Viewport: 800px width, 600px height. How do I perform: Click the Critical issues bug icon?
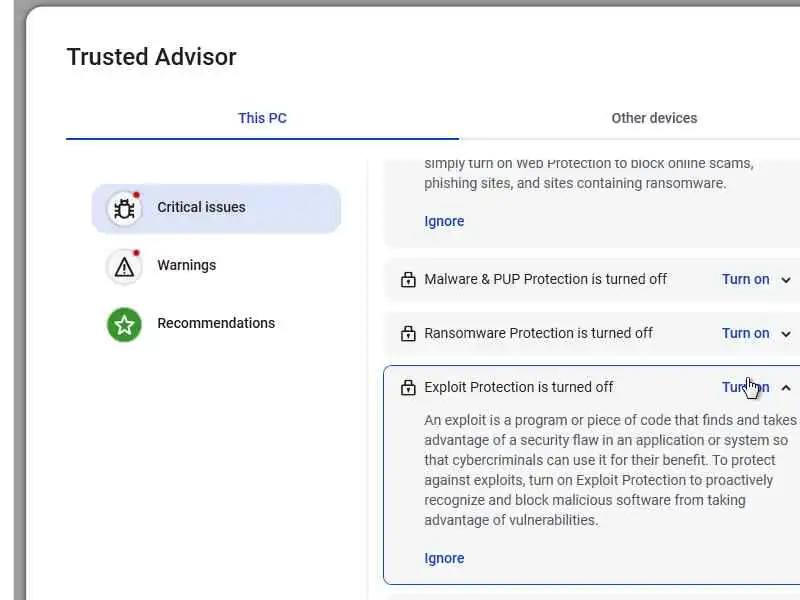point(124,208)
